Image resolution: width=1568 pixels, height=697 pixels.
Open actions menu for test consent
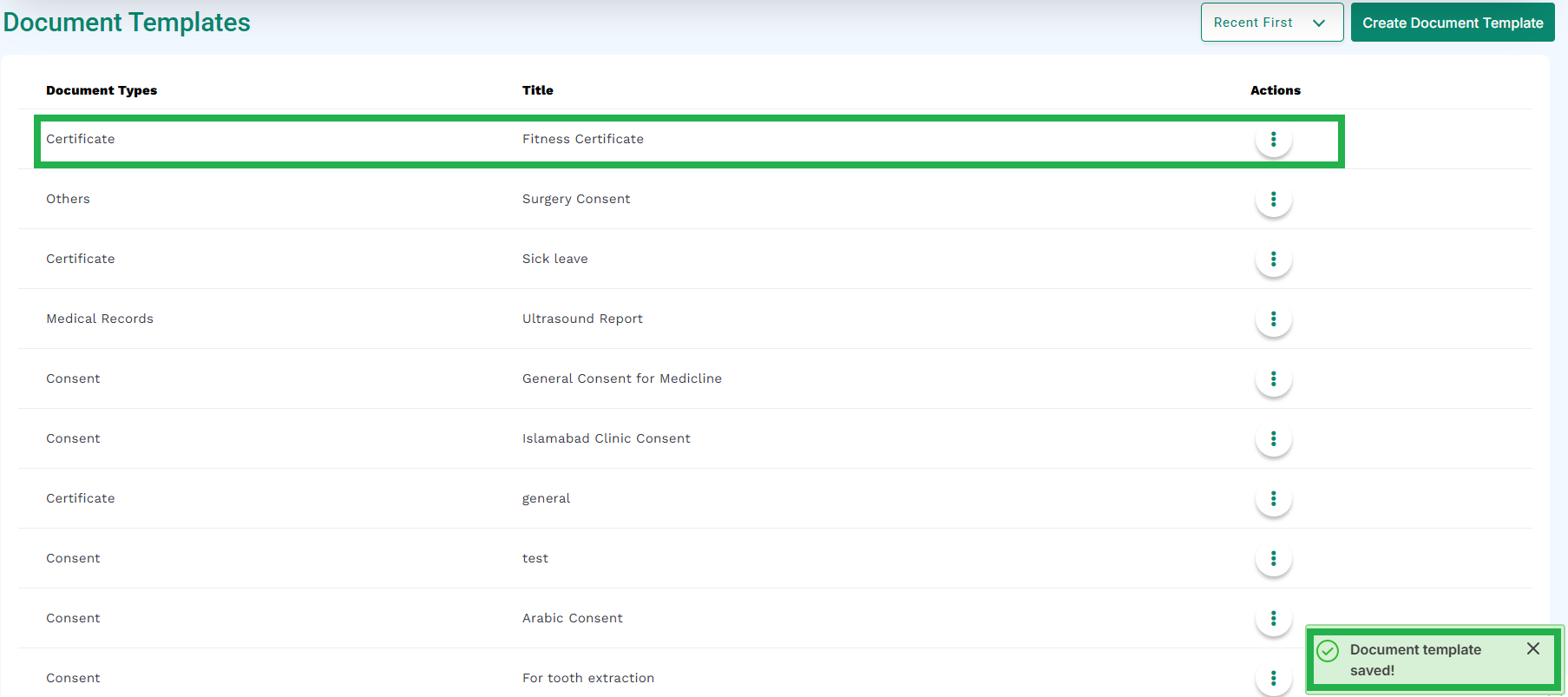(x=1273, y=558)
